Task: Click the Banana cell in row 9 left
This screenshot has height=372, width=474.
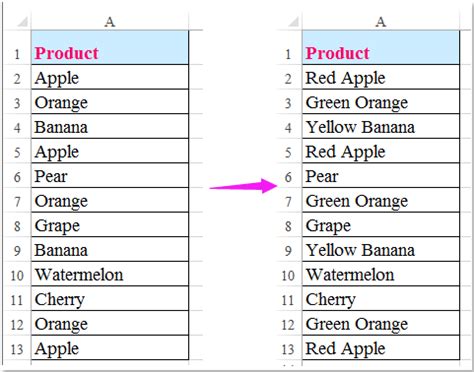Action: [x=110, y=249]
